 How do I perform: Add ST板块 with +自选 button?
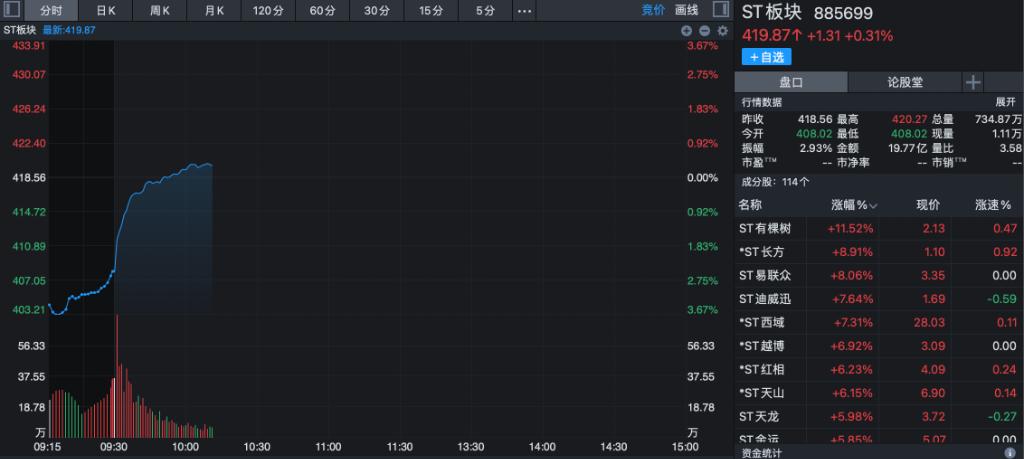767,57
